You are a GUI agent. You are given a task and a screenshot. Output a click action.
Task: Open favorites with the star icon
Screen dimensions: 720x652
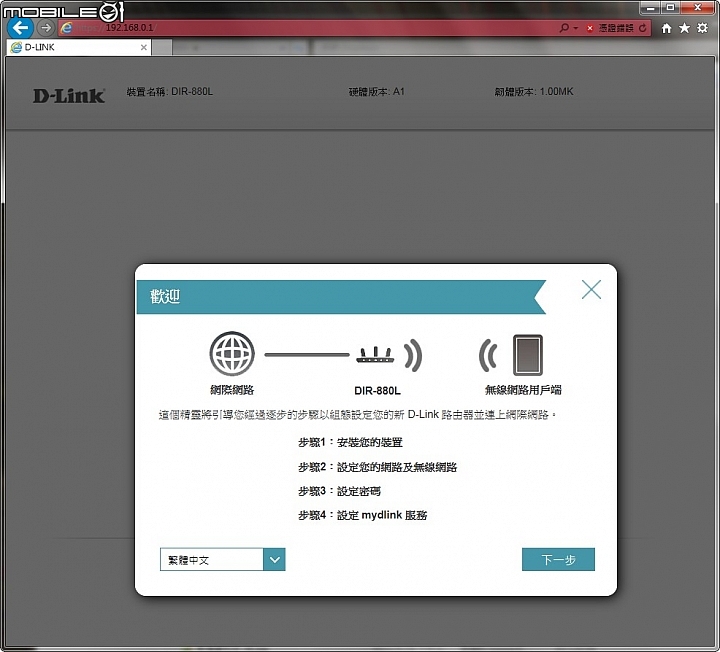click(684, 28)
